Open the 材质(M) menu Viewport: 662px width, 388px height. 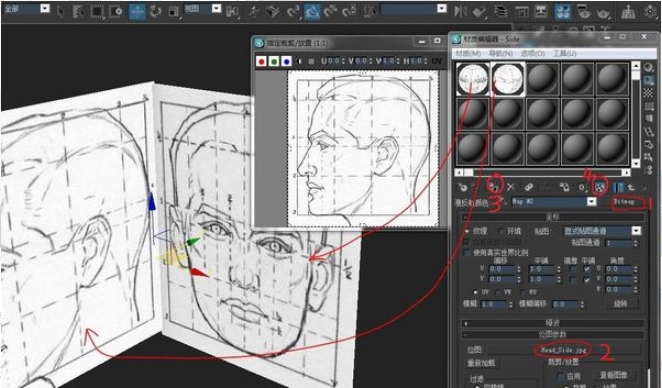tap(467, 54)
